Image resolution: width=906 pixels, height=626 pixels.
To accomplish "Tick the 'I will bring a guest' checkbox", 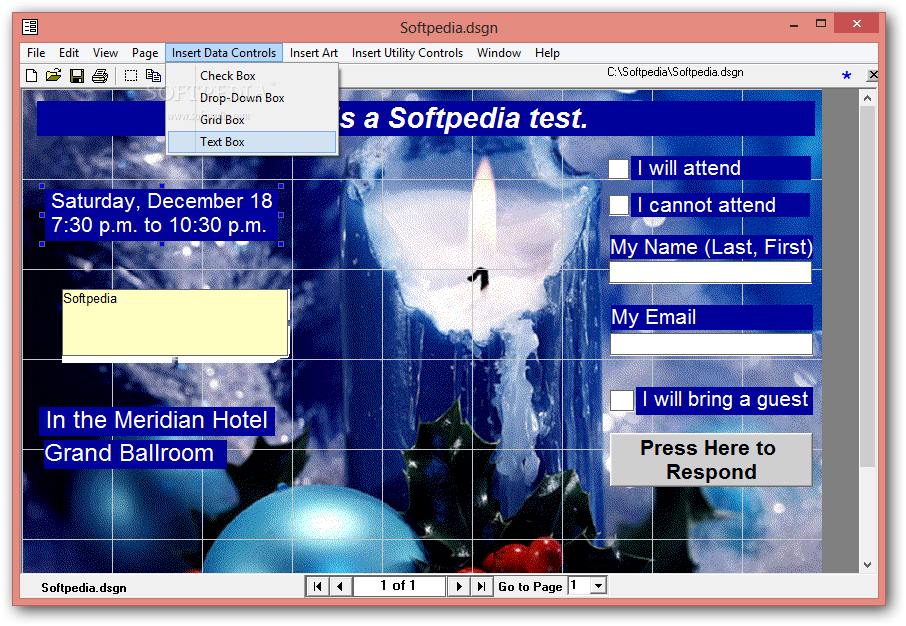I will pos(622,400).
